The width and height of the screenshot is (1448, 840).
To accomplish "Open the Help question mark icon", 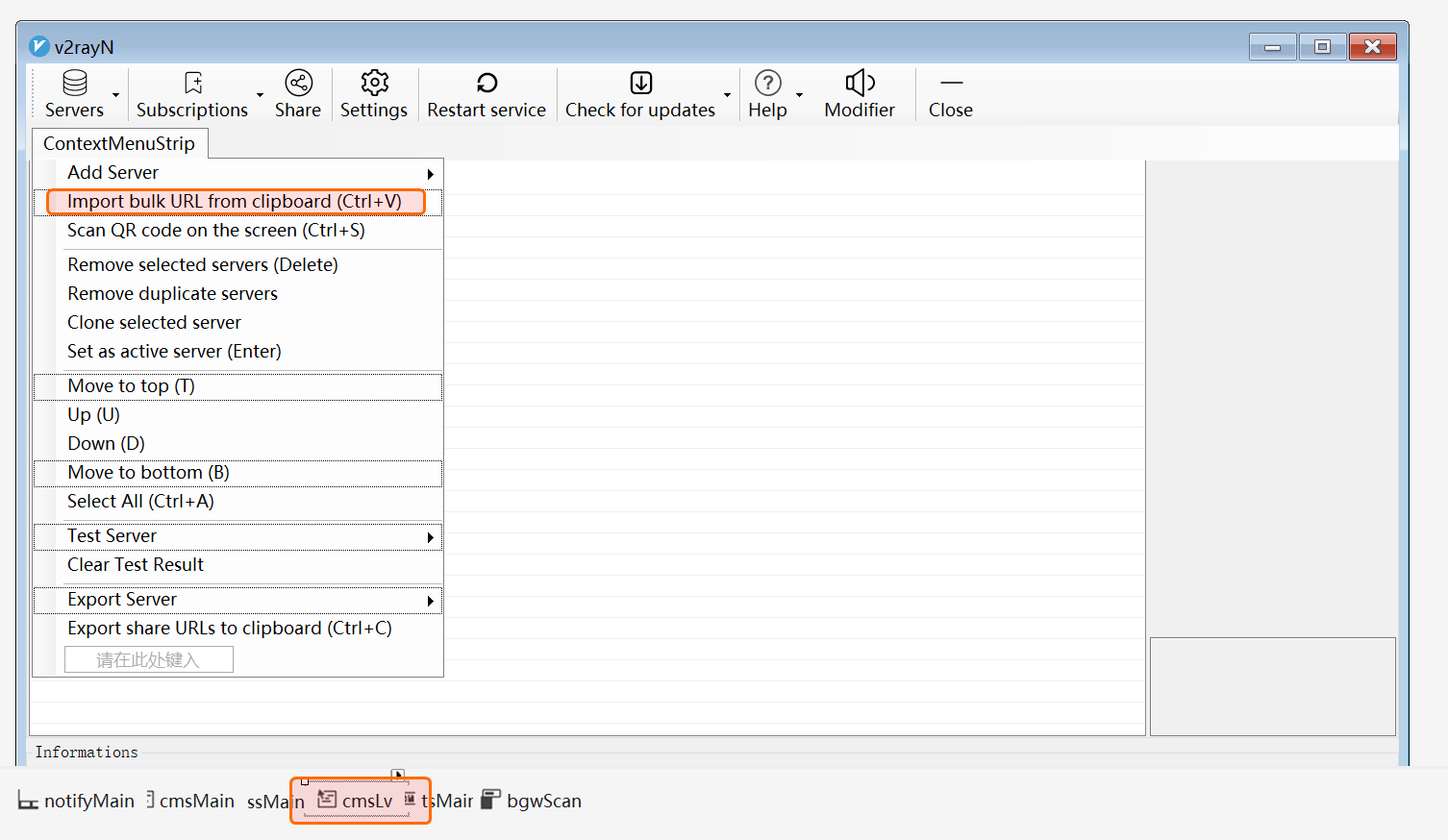I will point(767,83).
